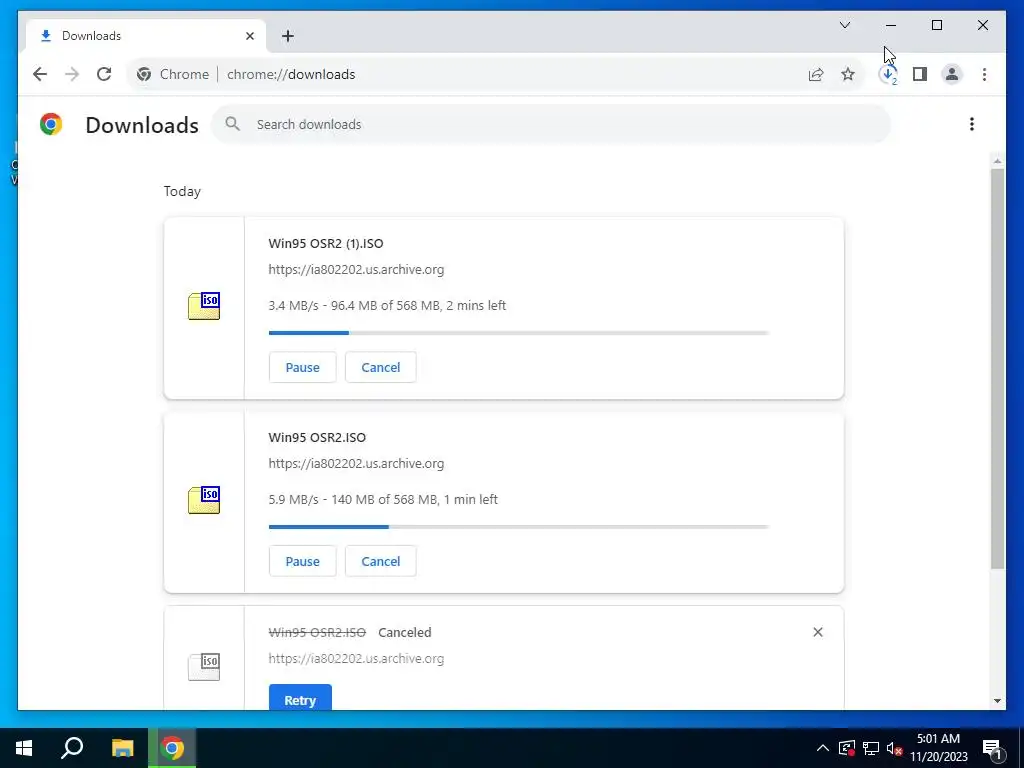Open the notification center icon
Screen dimensions: 1024x768
tap(992, 748)
